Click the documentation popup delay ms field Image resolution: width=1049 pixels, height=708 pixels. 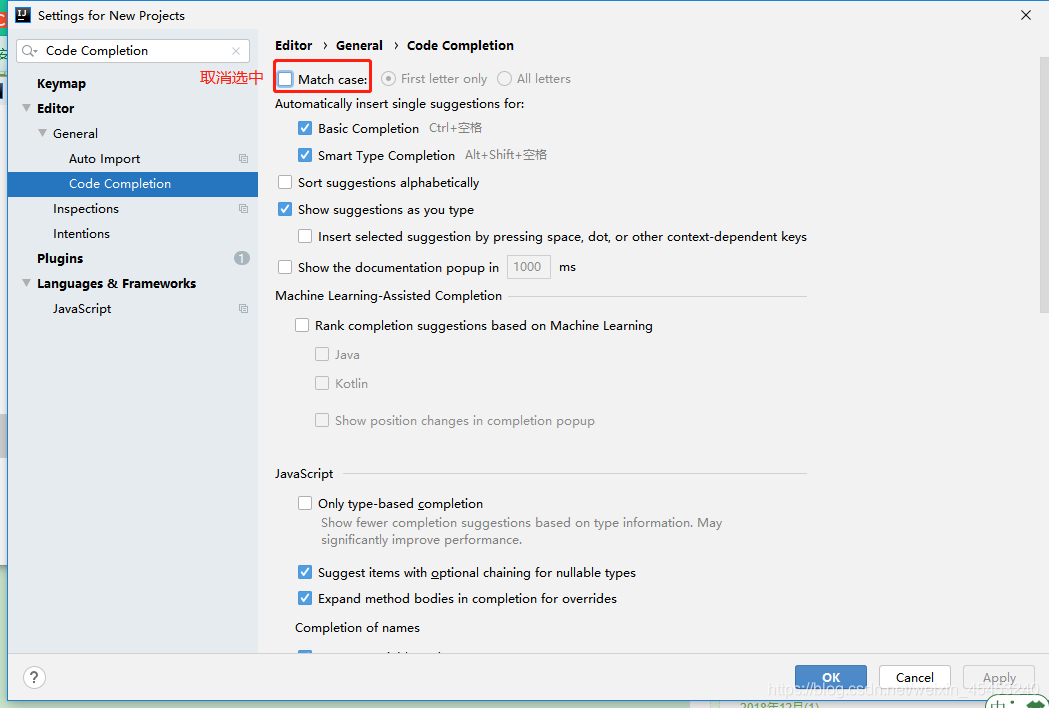pyautogui.click(x=529, y=267)
